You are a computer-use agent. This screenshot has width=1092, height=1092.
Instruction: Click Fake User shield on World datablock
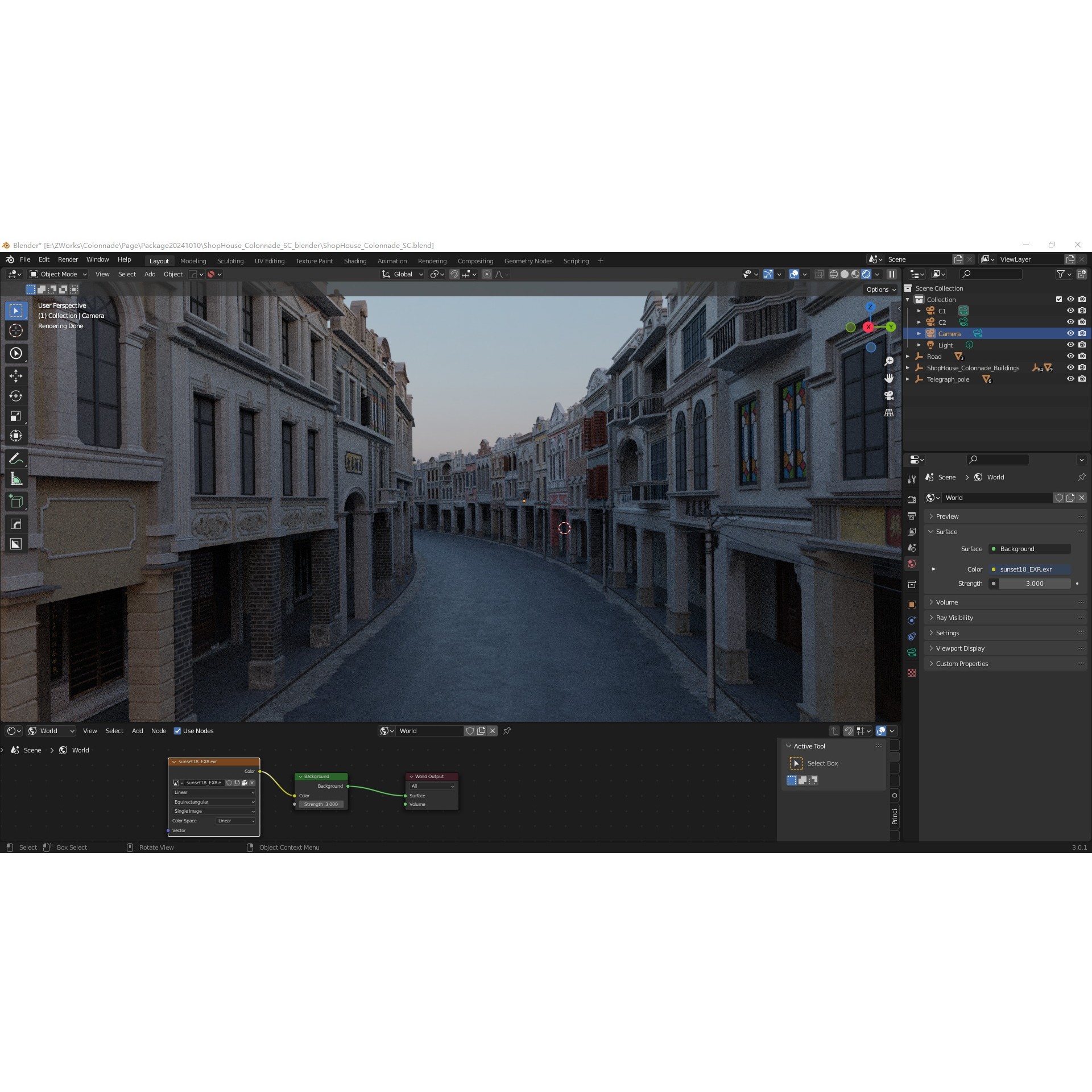pyautogui.click(x=1059, y=498)
